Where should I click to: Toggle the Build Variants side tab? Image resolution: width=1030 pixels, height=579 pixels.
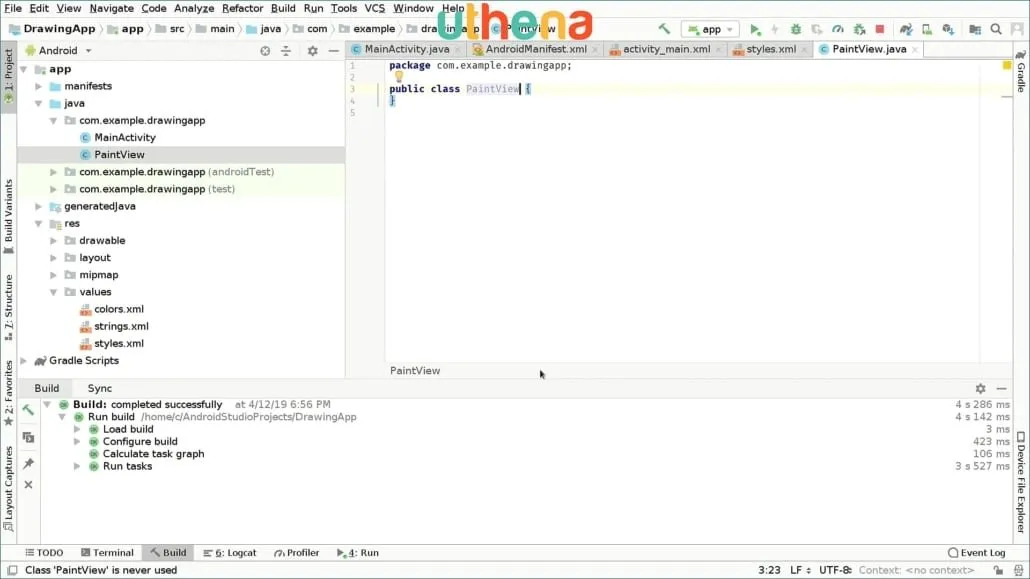9,217
